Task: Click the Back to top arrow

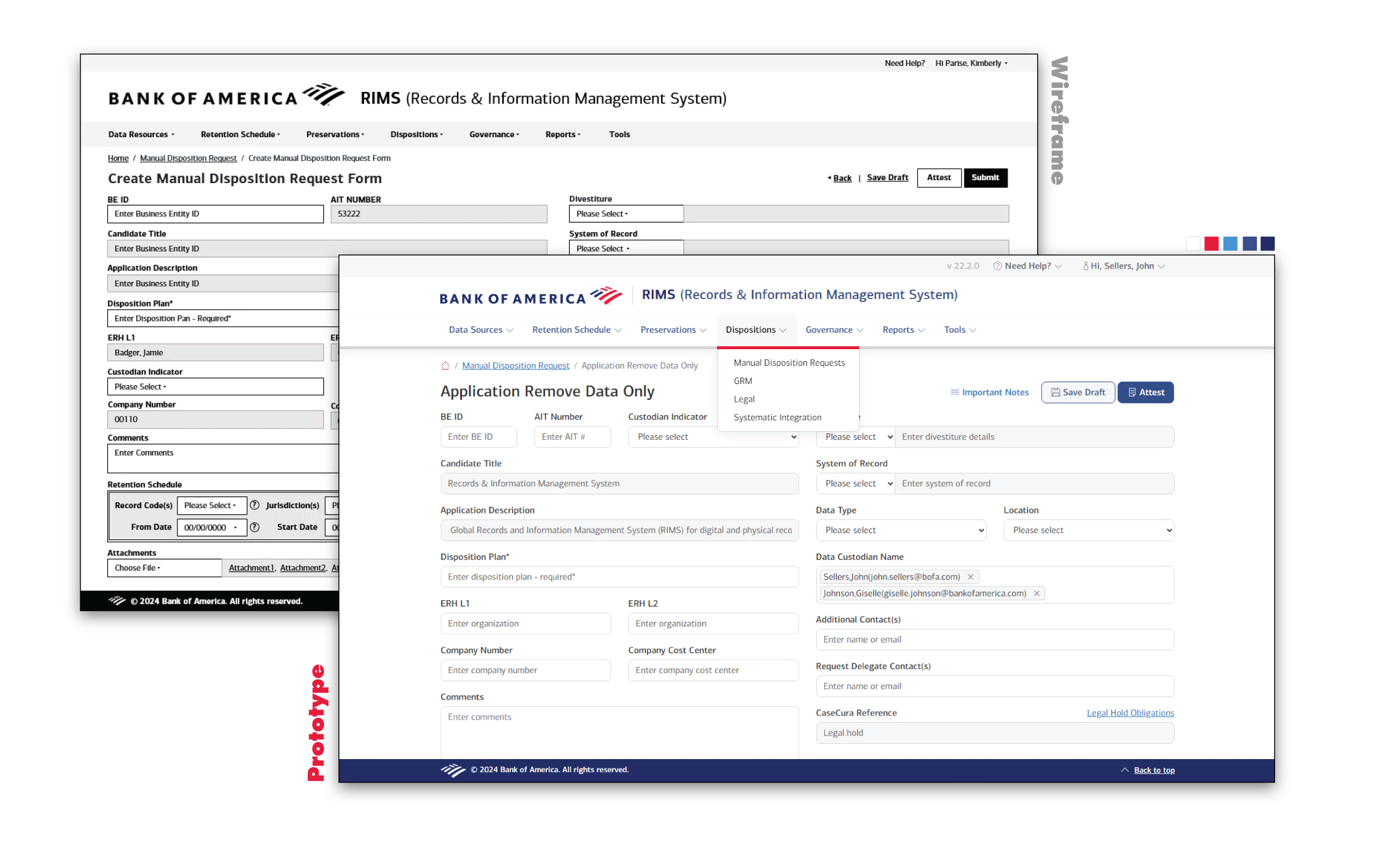Action: click(x=1125, y=770)
